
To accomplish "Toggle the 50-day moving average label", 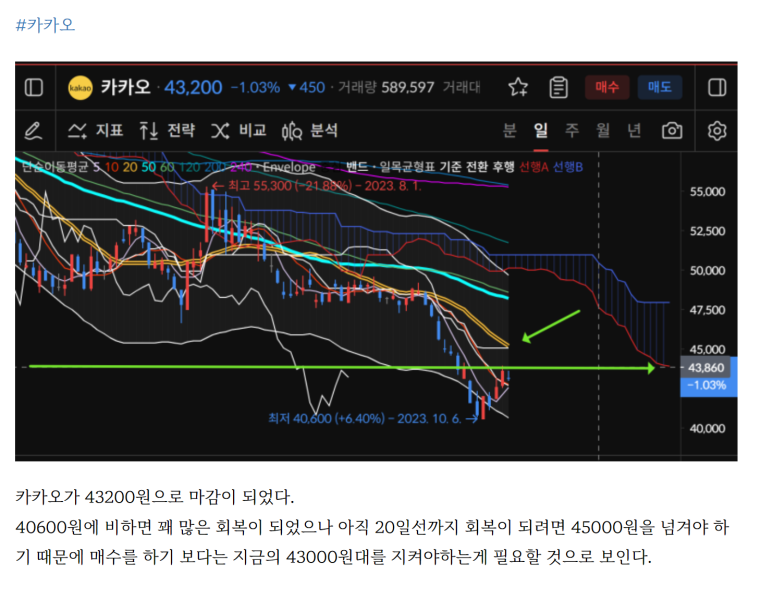I will click(x=148, y=167).
